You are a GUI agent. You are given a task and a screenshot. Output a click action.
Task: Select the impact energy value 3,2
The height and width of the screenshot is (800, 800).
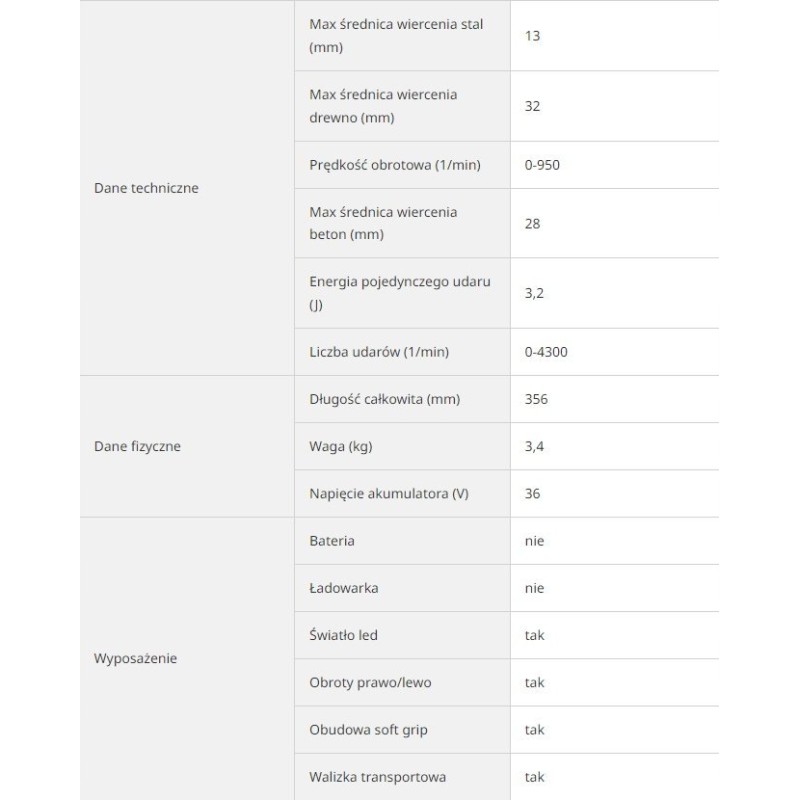point(533,293)
